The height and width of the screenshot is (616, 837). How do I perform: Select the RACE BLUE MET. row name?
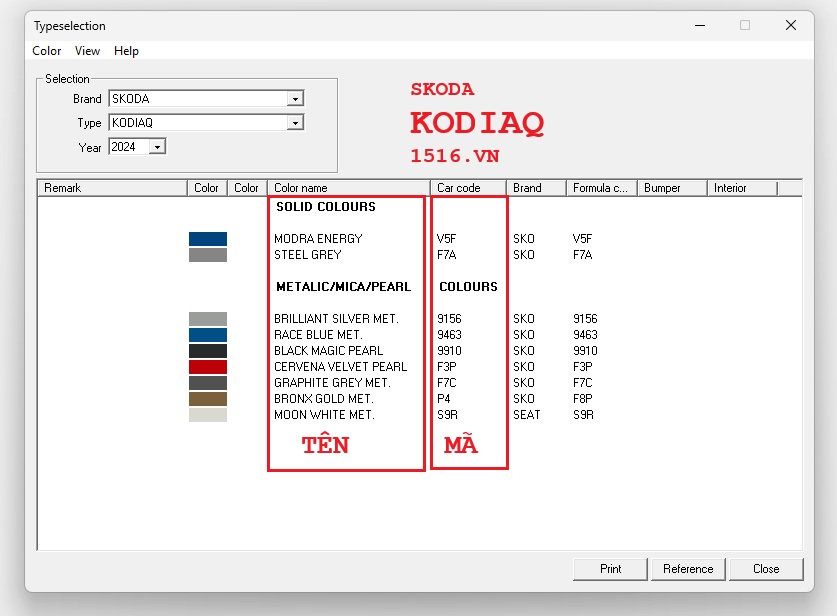[x=318, y=335]
